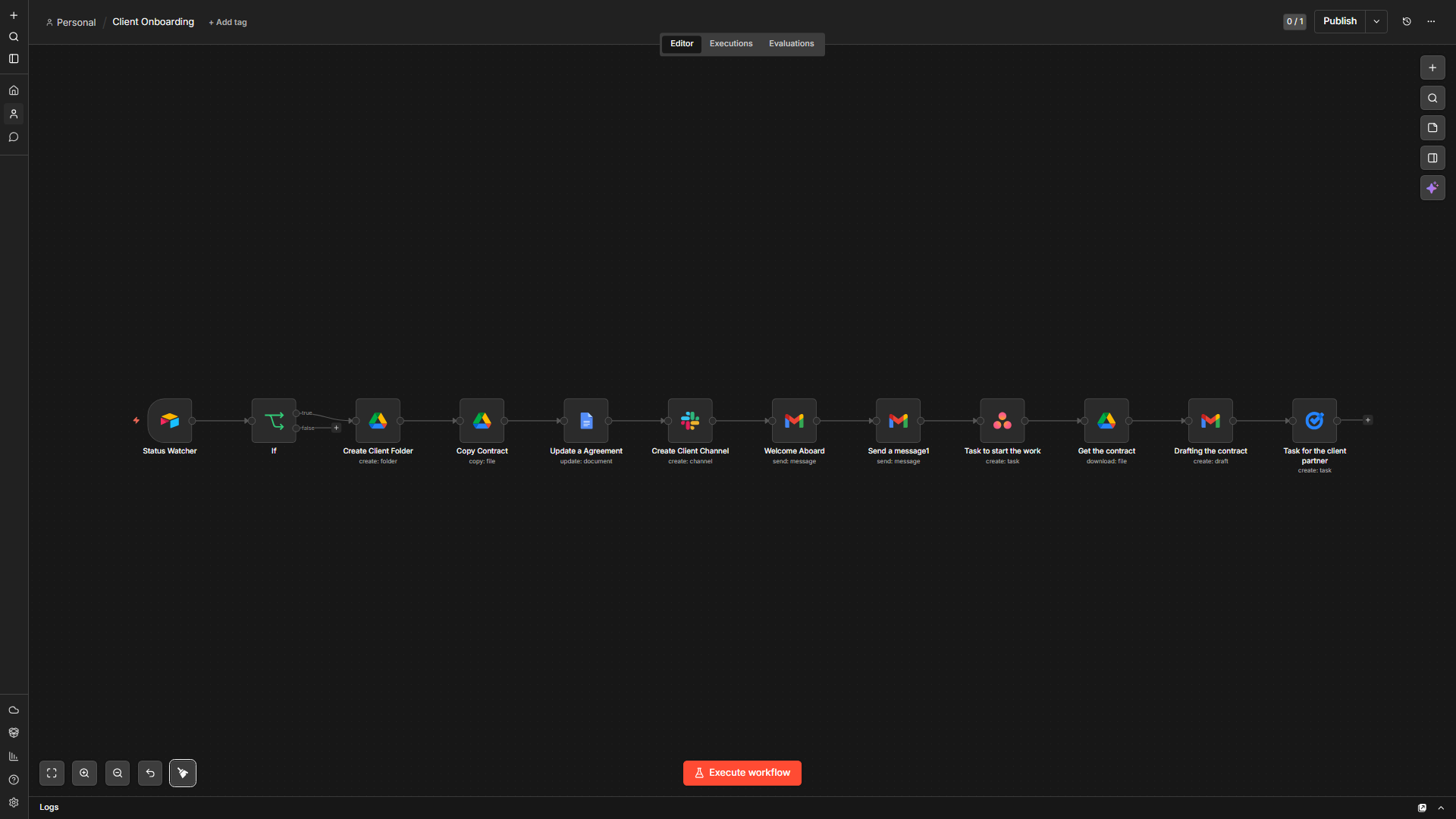Click the Logs label

point(49,808)
